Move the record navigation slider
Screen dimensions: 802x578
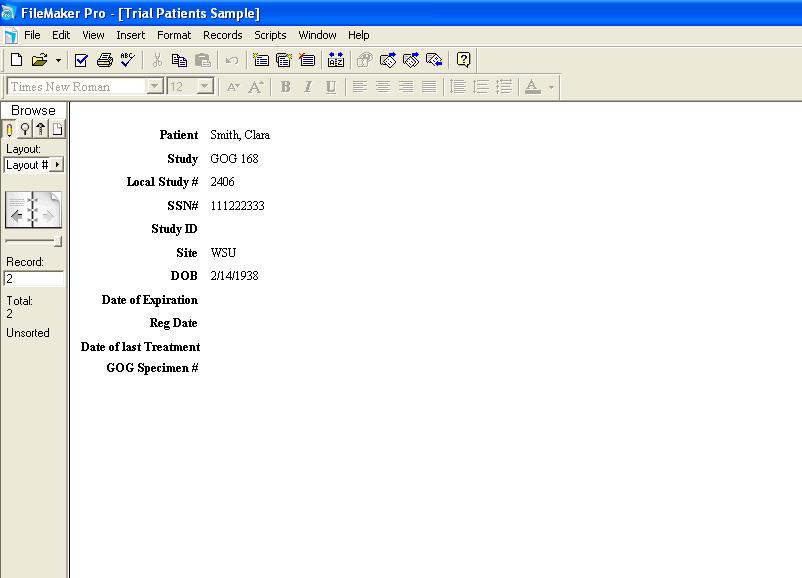click(x=58, y=241)
